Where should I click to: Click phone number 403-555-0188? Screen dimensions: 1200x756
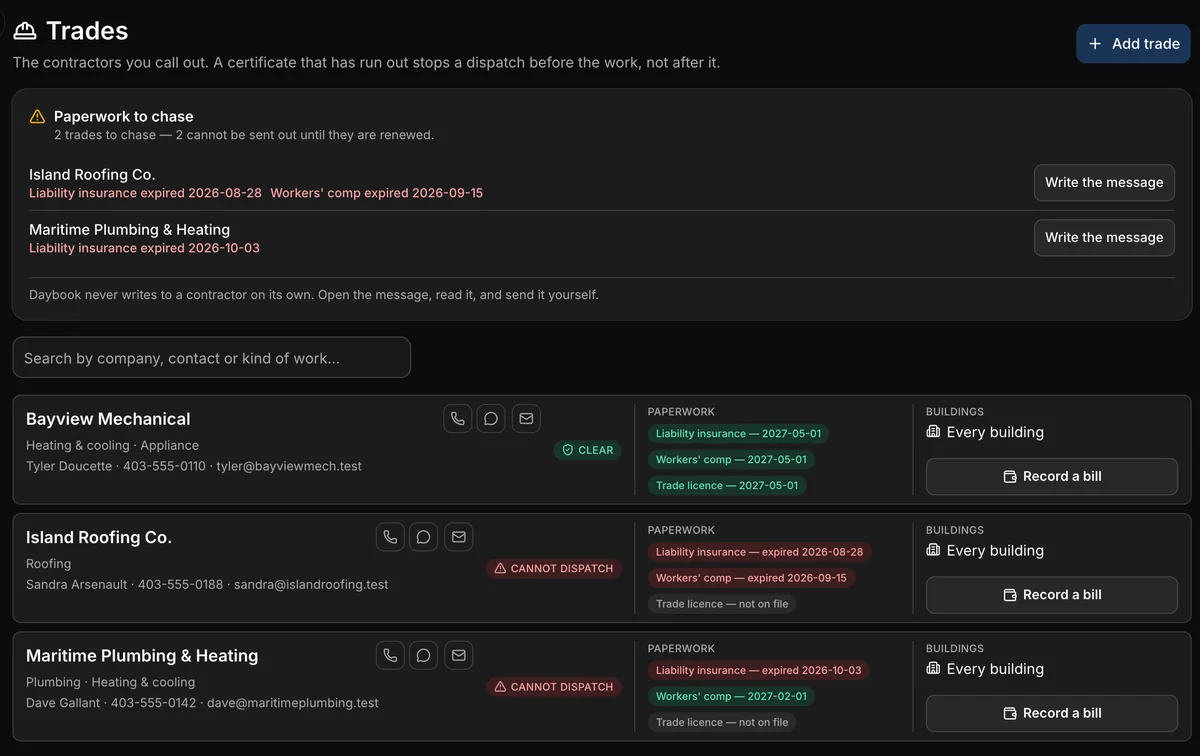tap(180, 584)
